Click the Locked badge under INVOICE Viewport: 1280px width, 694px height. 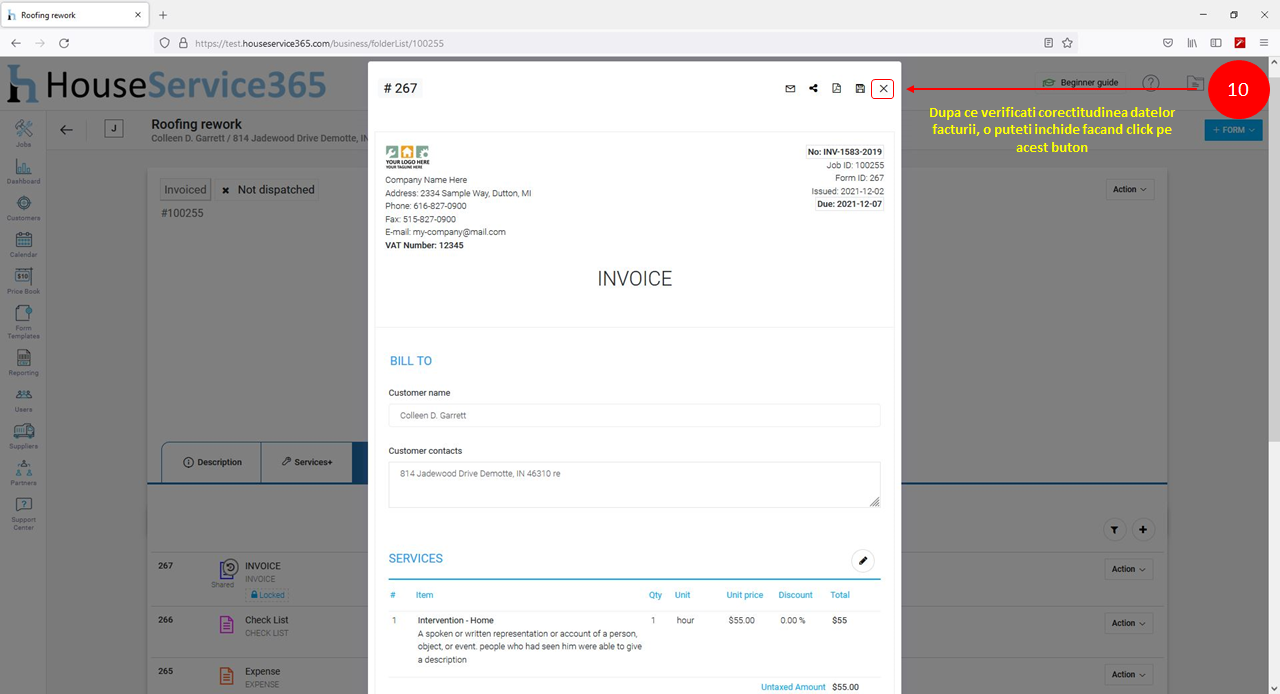point(266,595)
